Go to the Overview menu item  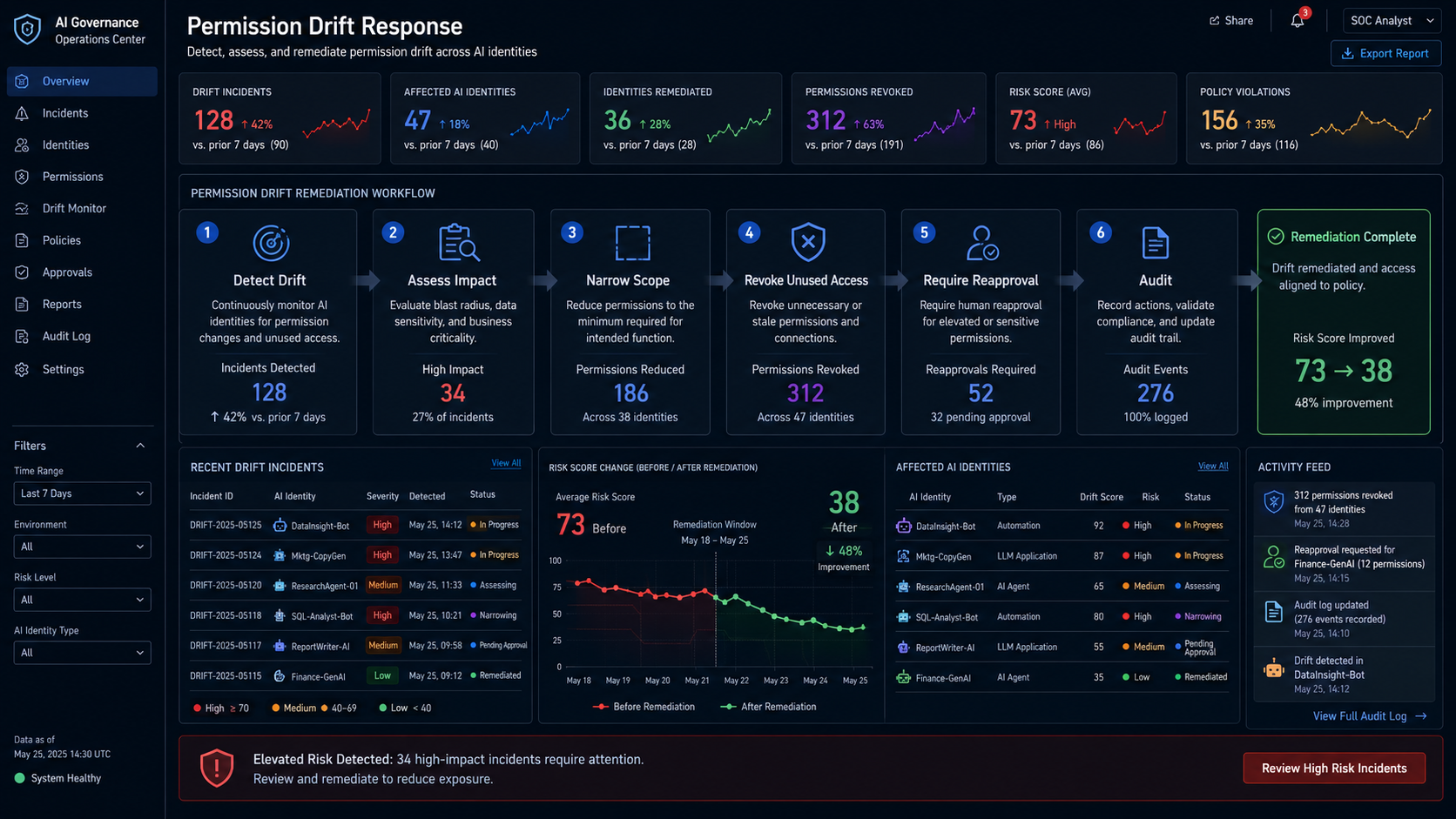point(82,81)
